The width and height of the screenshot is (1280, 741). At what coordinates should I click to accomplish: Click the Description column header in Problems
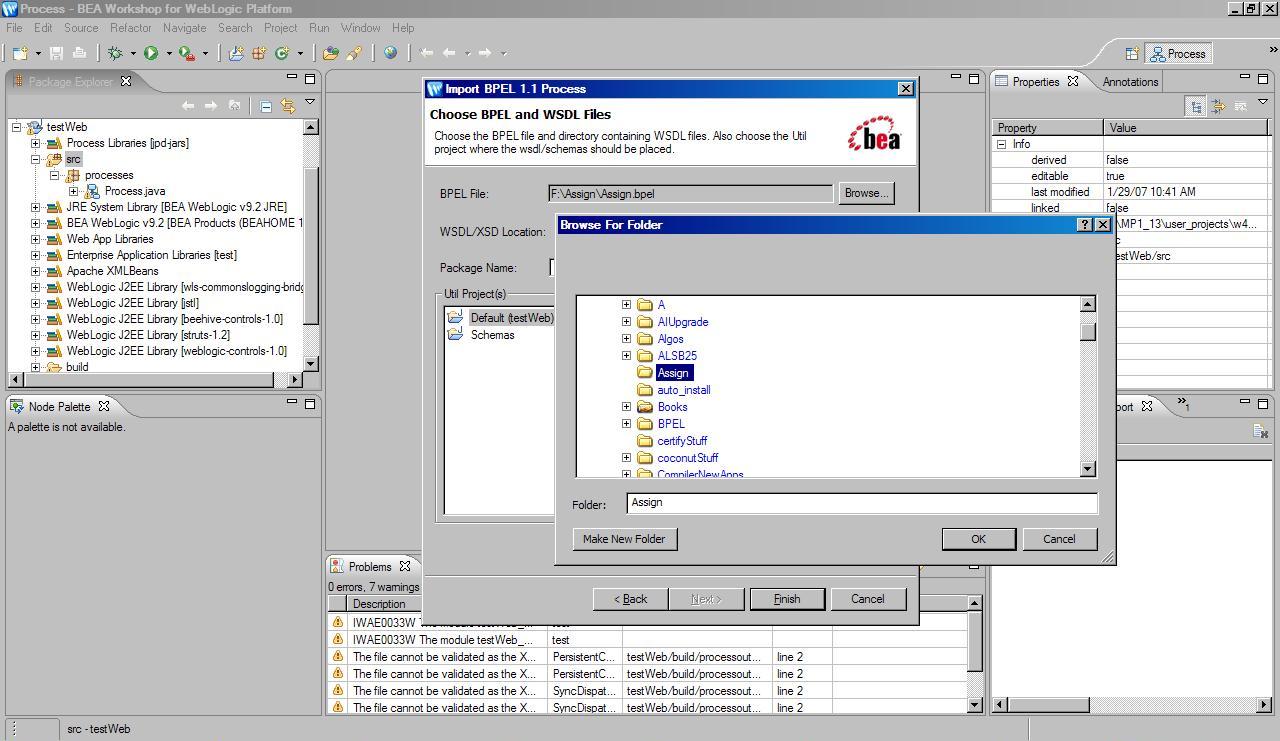coord(447,604)
